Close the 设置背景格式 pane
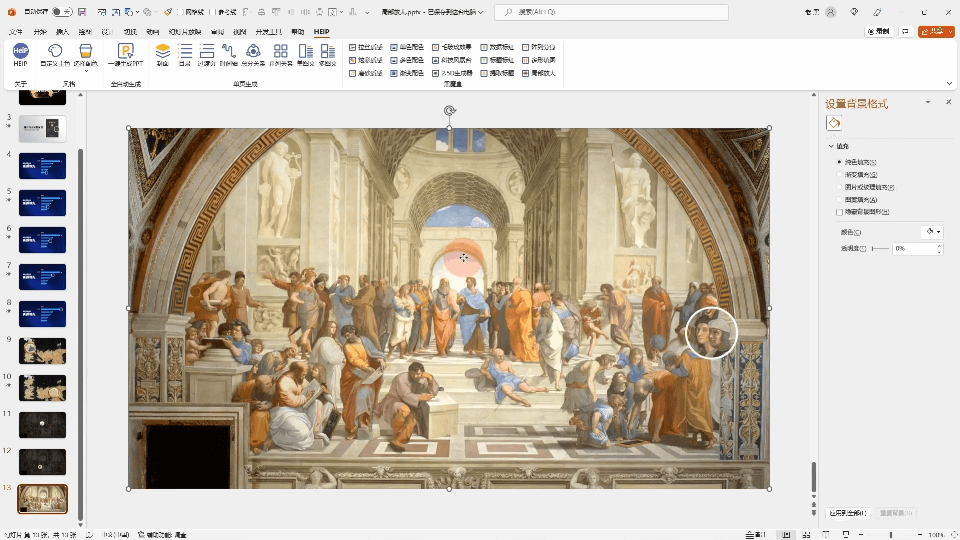Viewport: 960px width, 540px height. point(948,102)
